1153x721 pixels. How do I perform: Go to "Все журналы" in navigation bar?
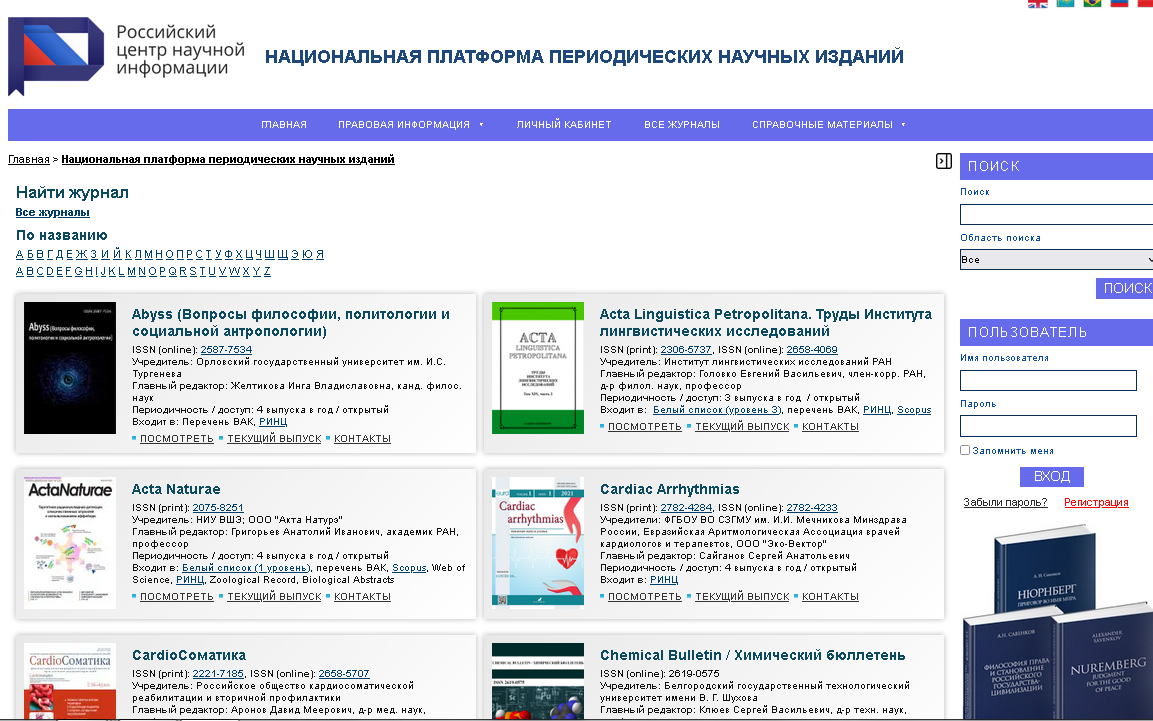[x=681, y=125]
